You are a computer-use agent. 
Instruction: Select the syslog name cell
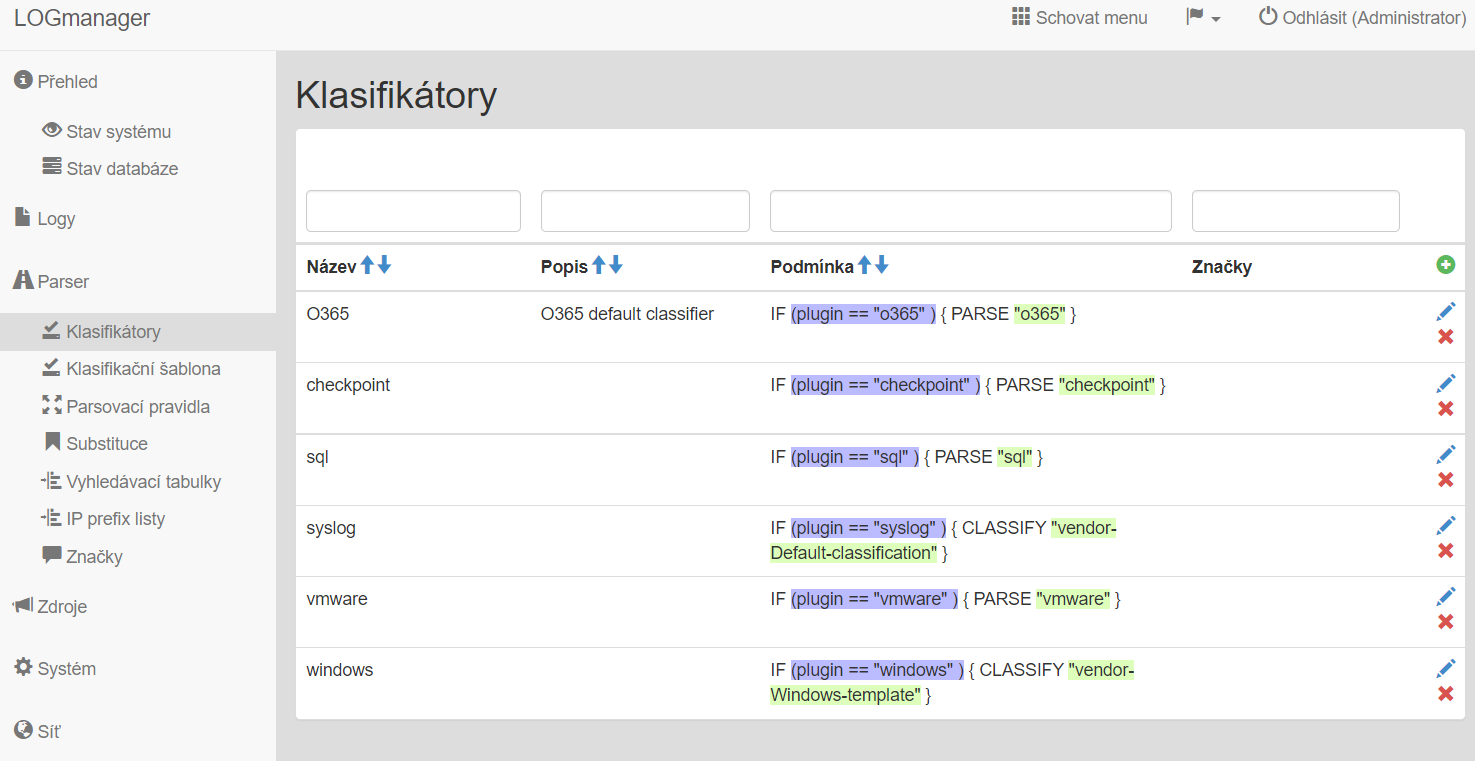click(x=331, y=528)
